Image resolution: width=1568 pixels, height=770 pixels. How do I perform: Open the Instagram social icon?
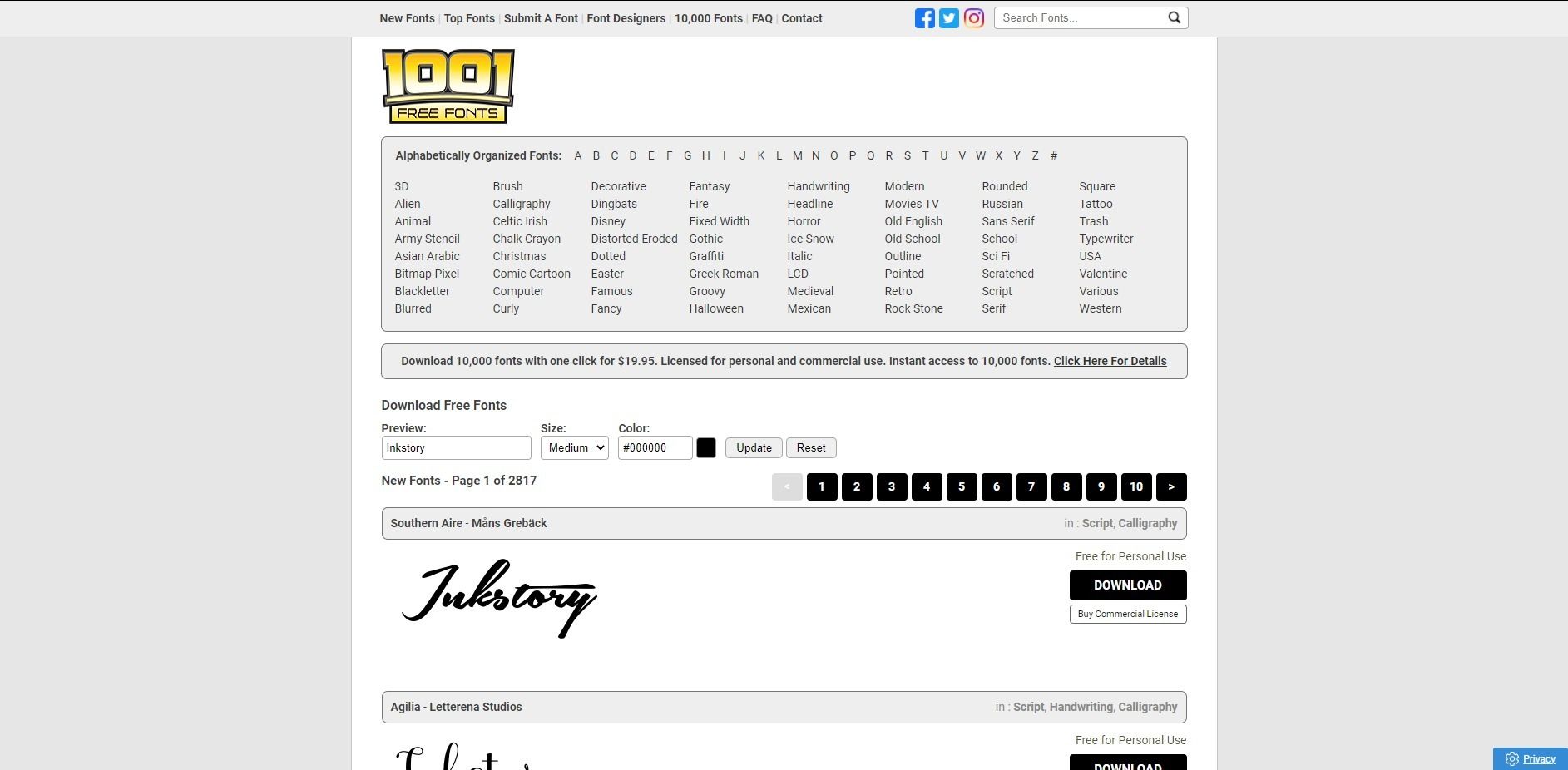point(974,18)
